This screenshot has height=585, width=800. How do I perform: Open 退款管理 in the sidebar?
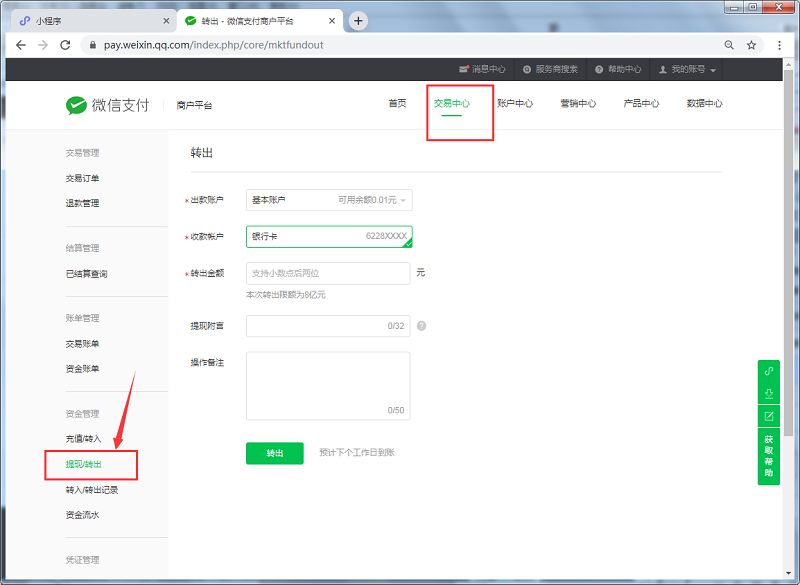pos(82,204)
